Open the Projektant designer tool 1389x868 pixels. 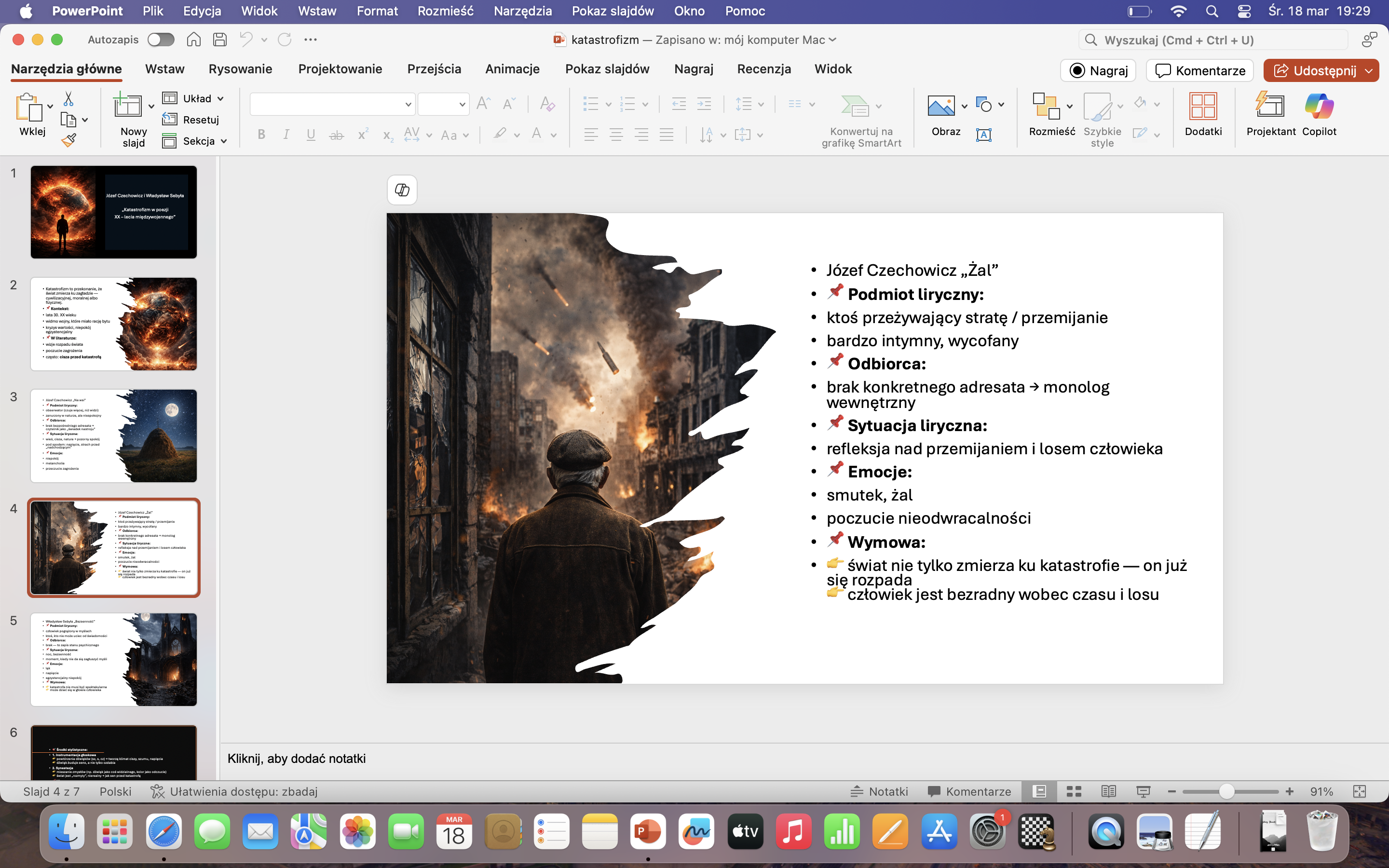pos(1270,114)
